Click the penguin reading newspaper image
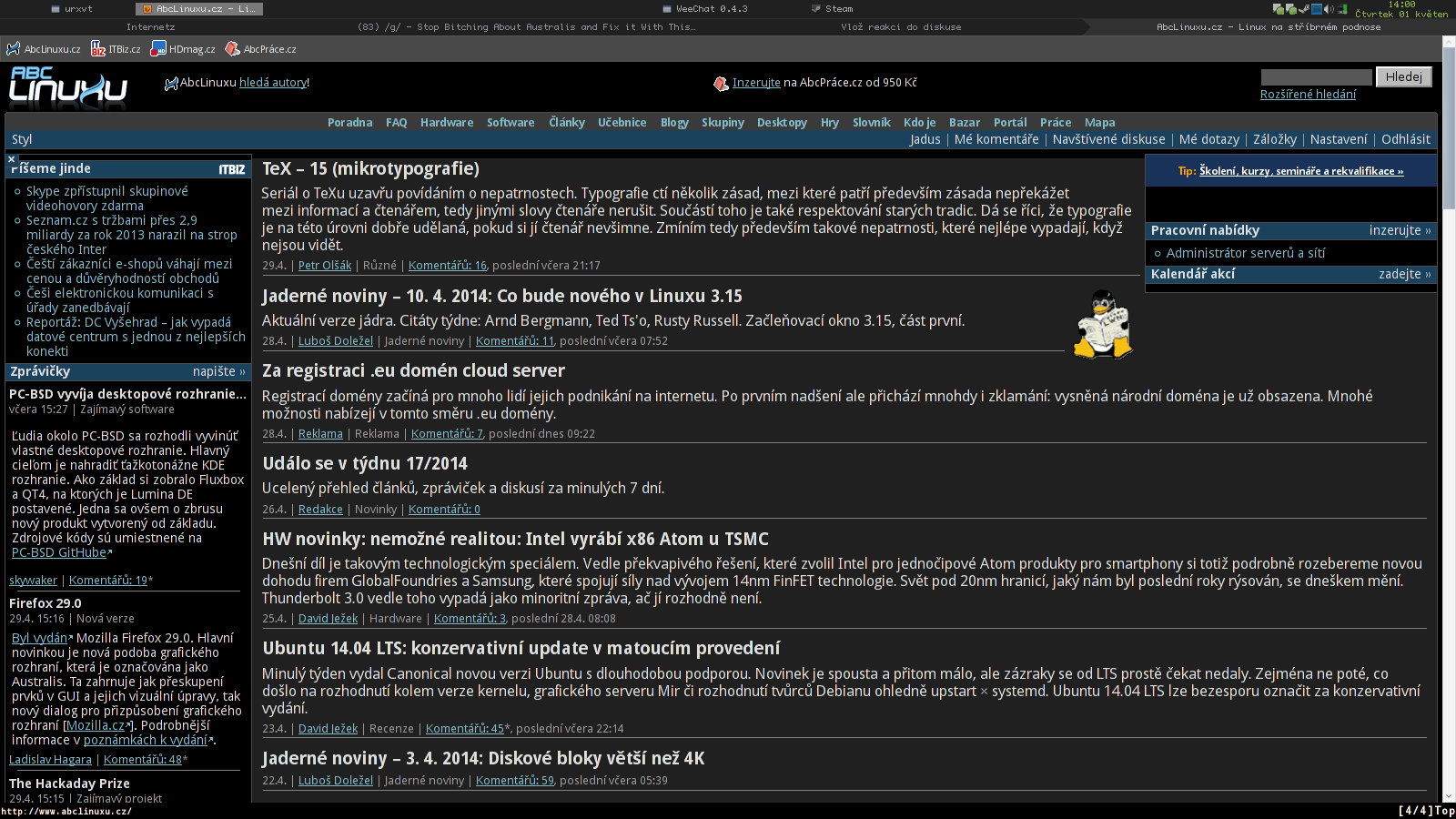The height and width of the screenshot is (819, 1456). 1103,324
